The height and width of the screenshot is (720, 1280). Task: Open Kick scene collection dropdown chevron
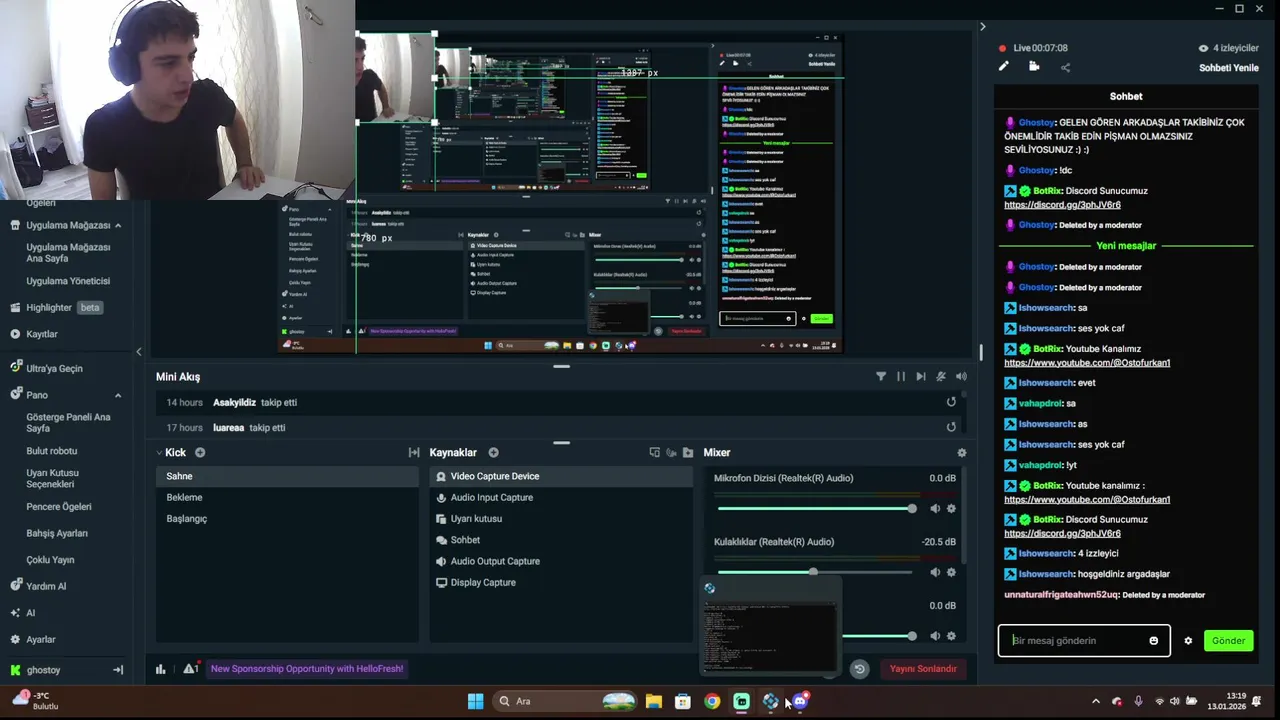click(159, 453)
